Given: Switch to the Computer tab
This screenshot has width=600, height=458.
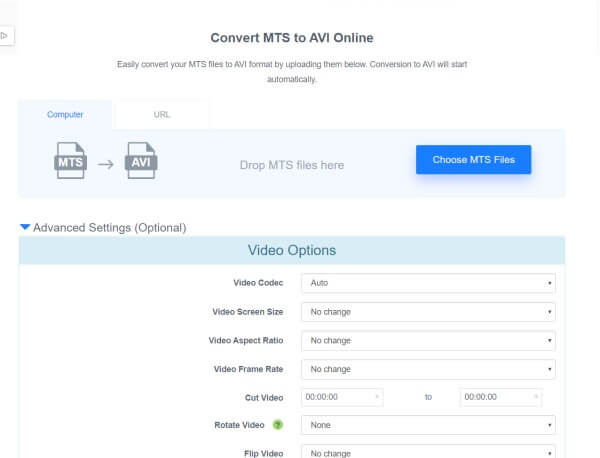Looking at the screenshot, I should coord(65,114).
